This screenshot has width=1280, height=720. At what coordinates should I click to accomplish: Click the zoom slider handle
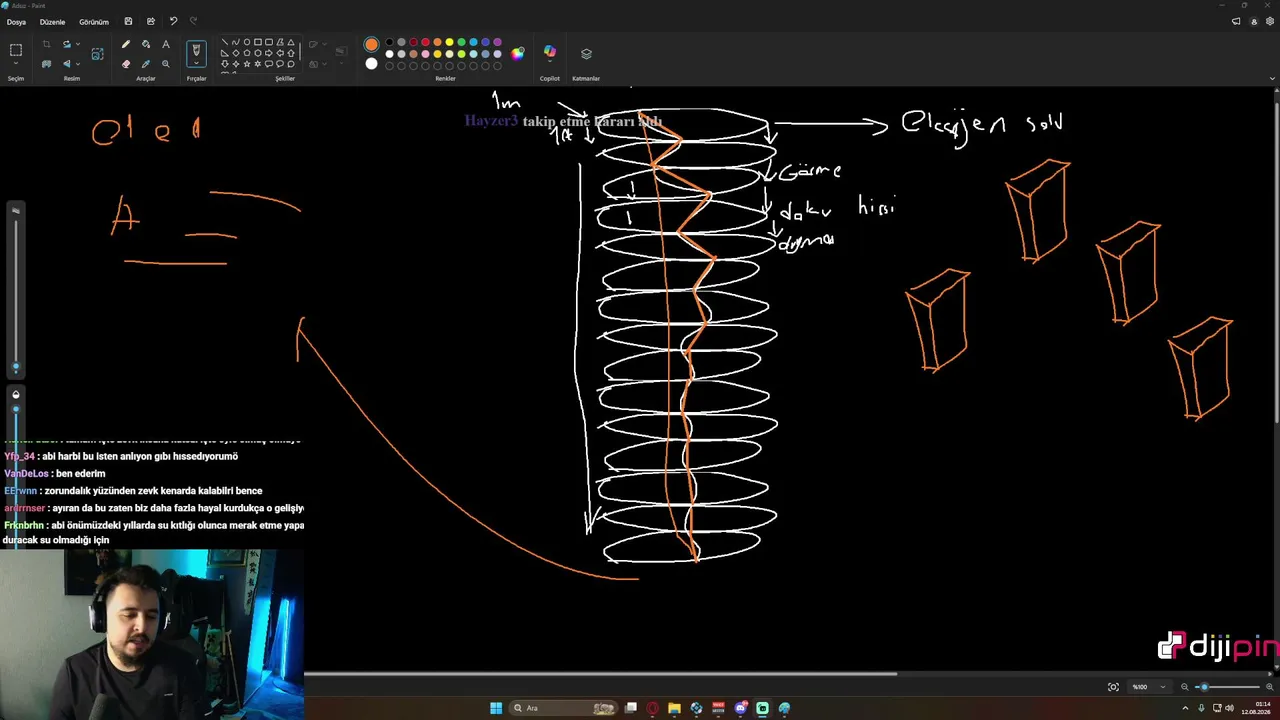click(x=1204, y=687)
